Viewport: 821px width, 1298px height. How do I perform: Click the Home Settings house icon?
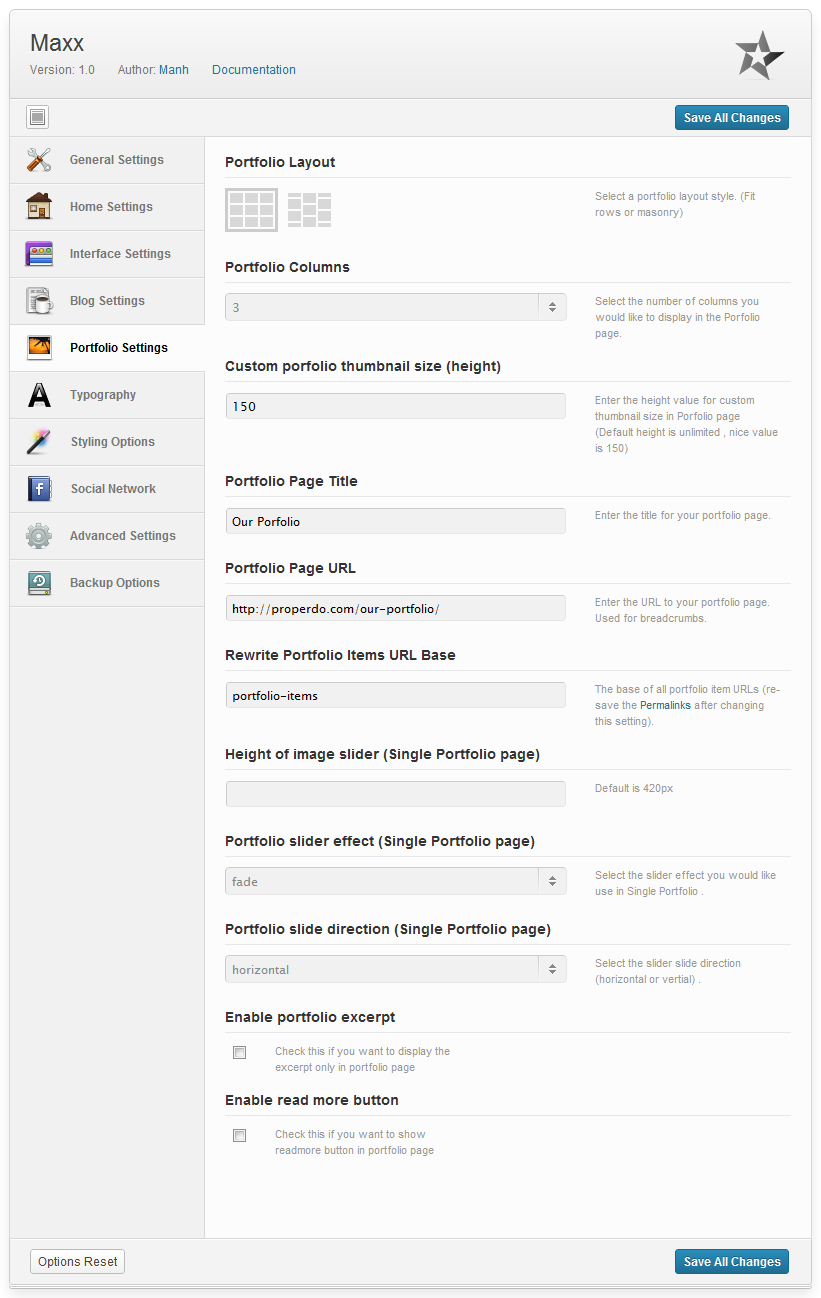39,206
